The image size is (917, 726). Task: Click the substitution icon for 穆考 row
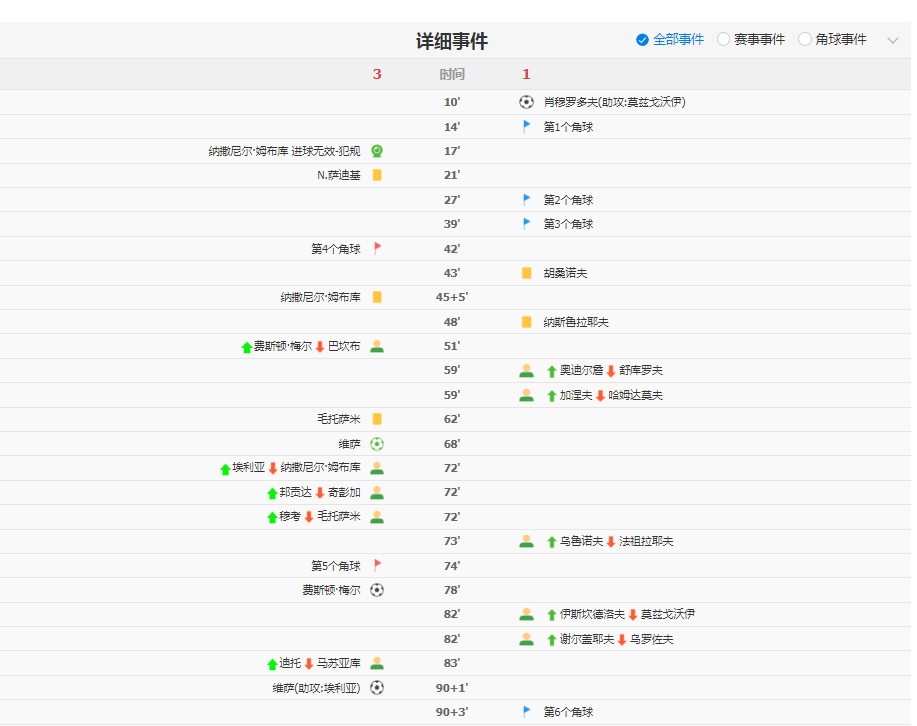click(377, 517)
